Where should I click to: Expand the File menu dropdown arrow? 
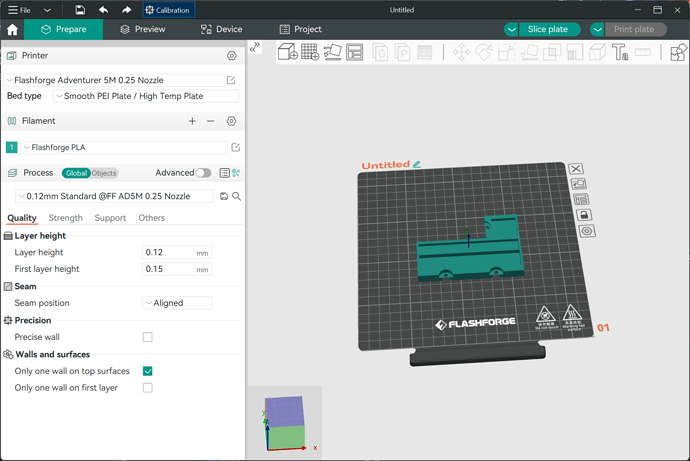click(47, 10)
